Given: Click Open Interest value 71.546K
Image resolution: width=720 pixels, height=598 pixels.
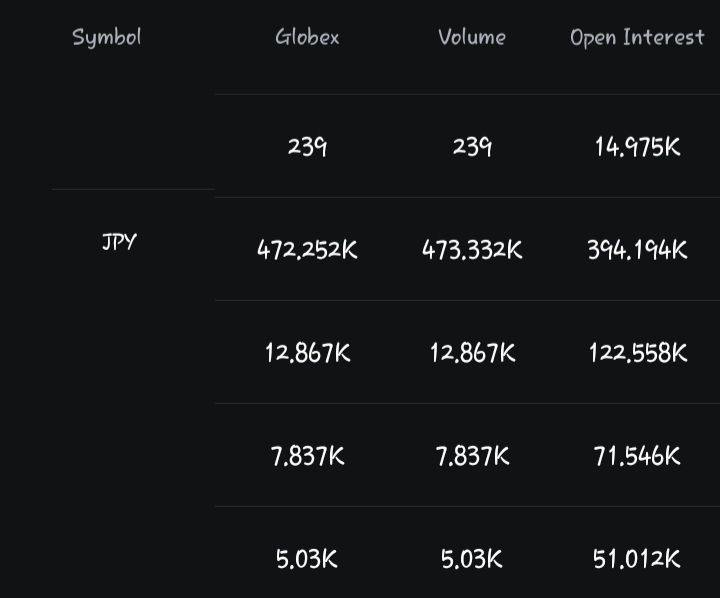Looking at the screenshot, I should click(x=637, y=456).
